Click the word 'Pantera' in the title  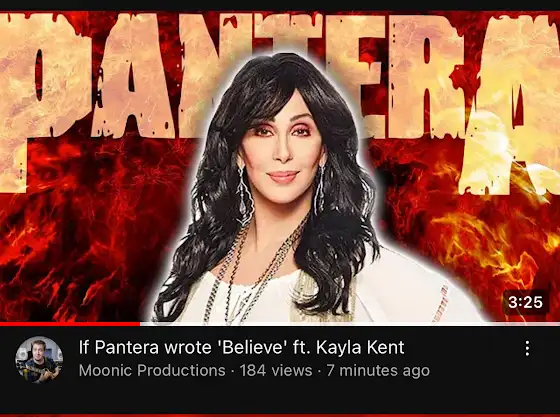pos(127,347)
